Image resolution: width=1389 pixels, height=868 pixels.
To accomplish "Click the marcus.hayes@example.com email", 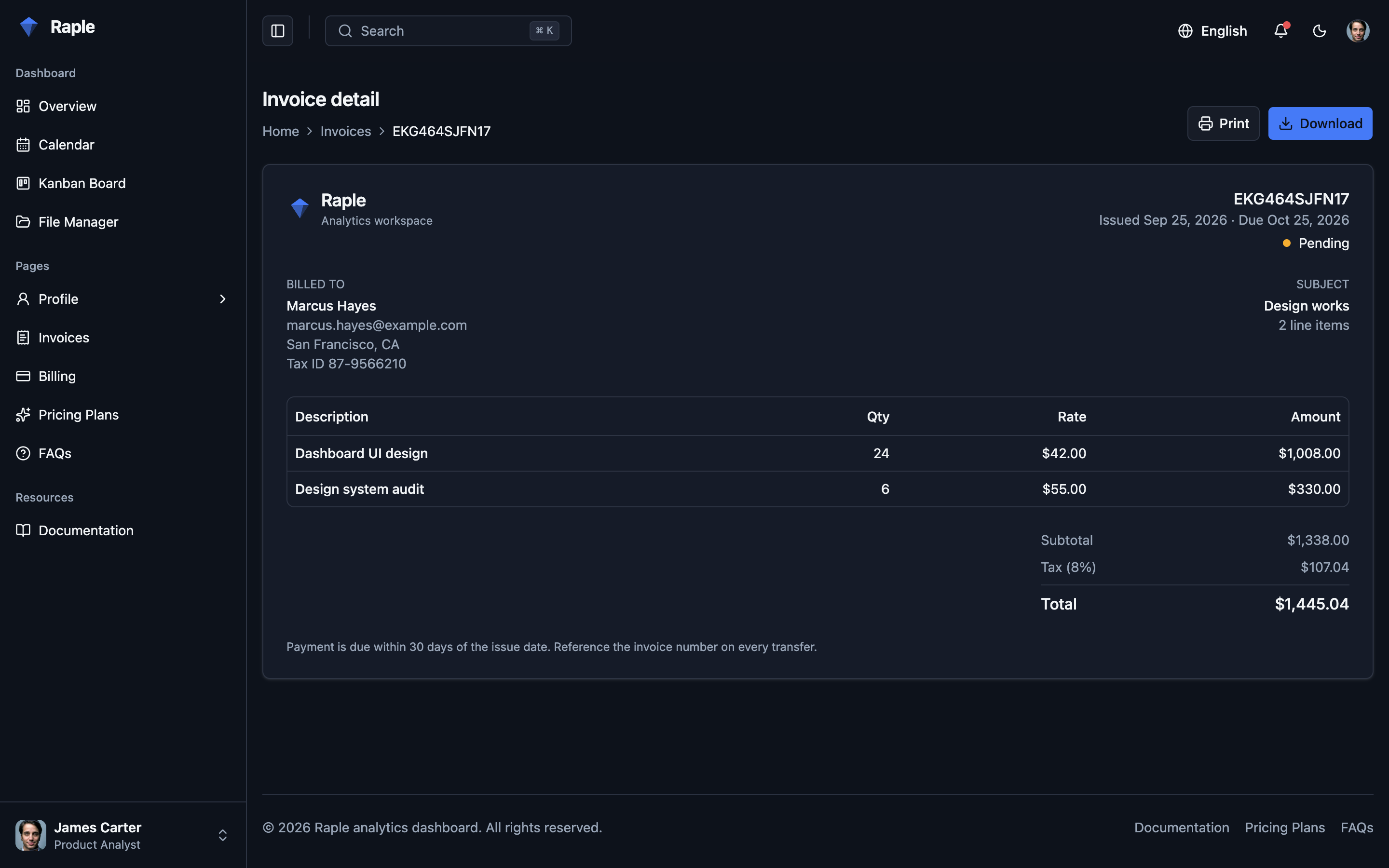I will pos(377,325).
